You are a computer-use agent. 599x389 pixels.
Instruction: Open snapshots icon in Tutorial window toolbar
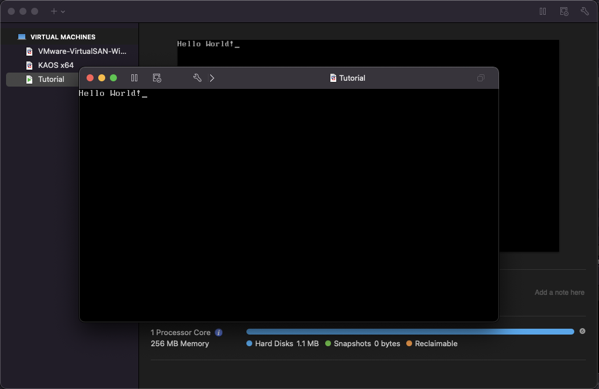(157, 78)
